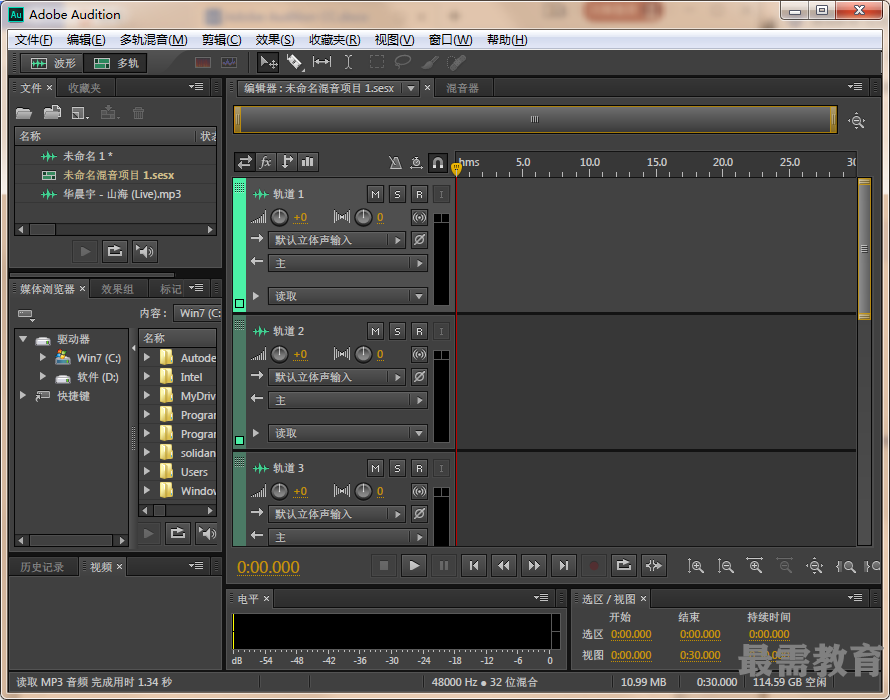Toggle loop playback in transport

(624, 565)
